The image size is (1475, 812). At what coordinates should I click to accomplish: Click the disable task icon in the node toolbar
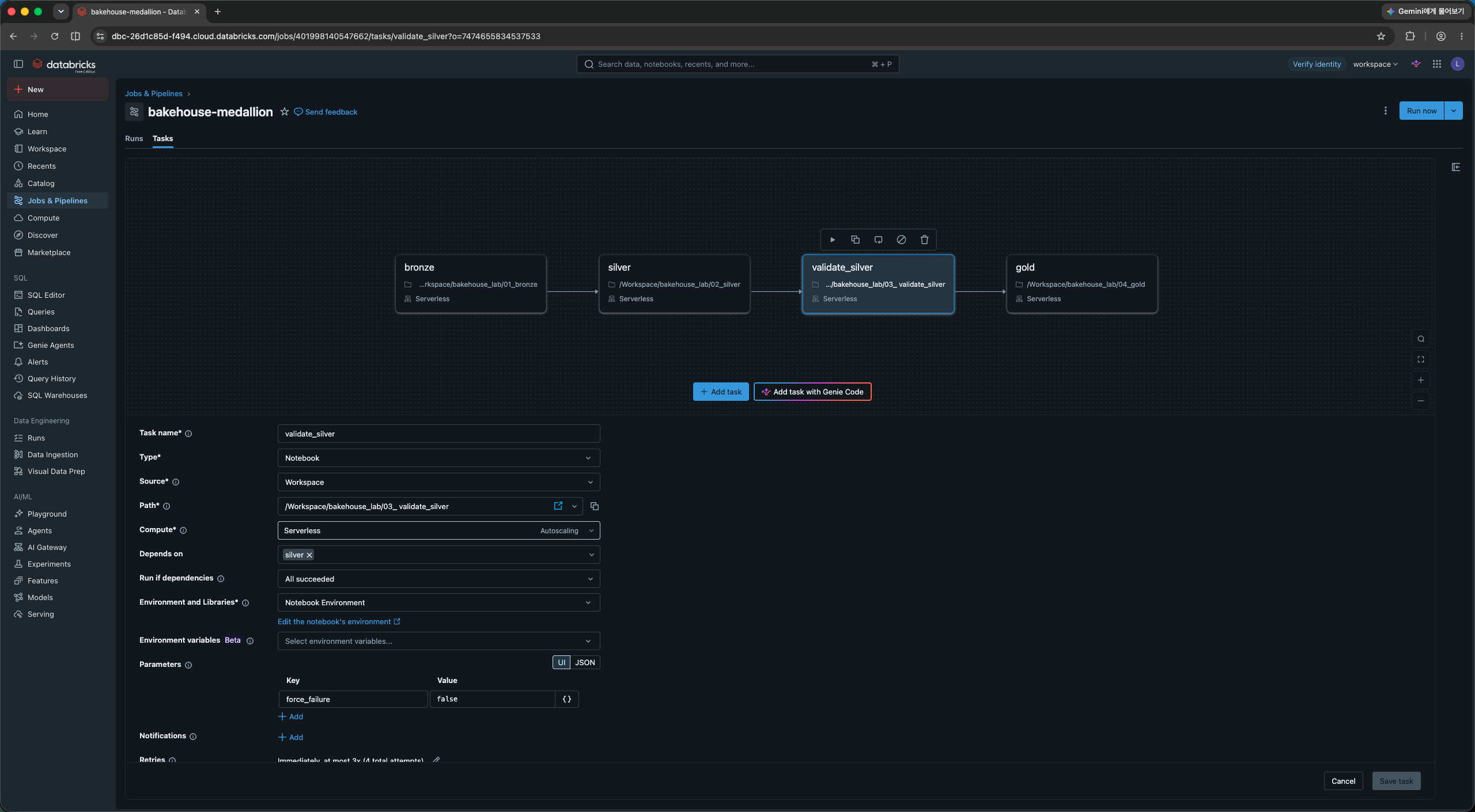(x=901, y=240)
